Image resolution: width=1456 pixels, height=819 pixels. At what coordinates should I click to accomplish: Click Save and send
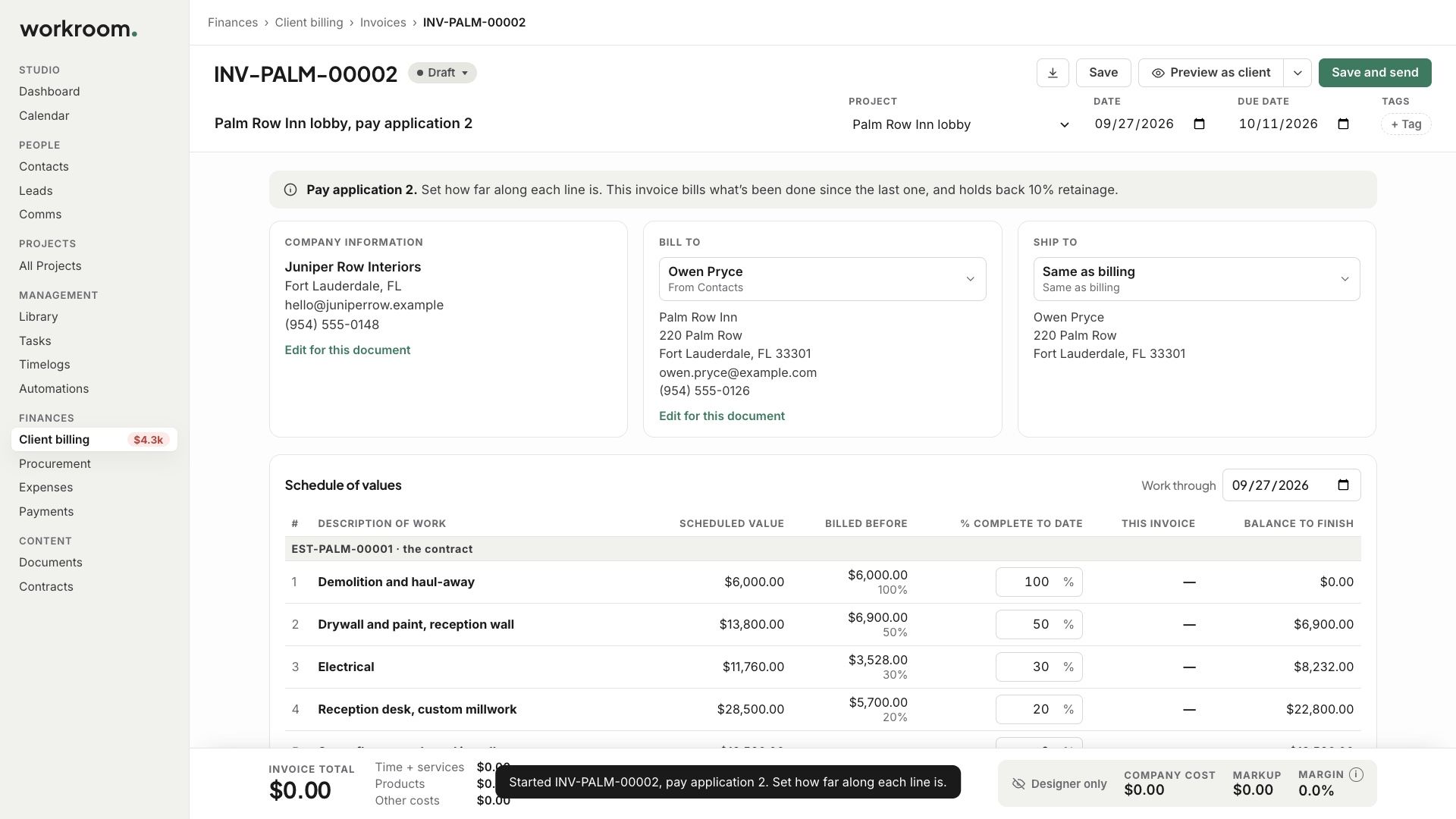click(1375, 73)
